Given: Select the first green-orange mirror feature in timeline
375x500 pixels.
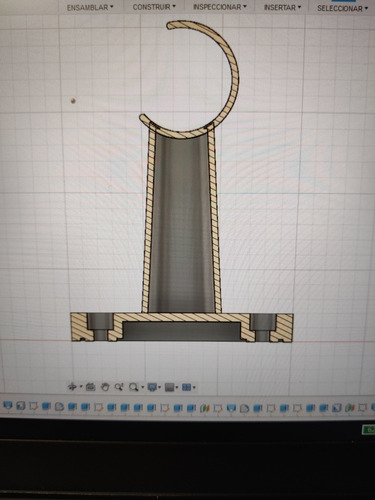Looking at the screenshot, I should (x=204, y=408).
